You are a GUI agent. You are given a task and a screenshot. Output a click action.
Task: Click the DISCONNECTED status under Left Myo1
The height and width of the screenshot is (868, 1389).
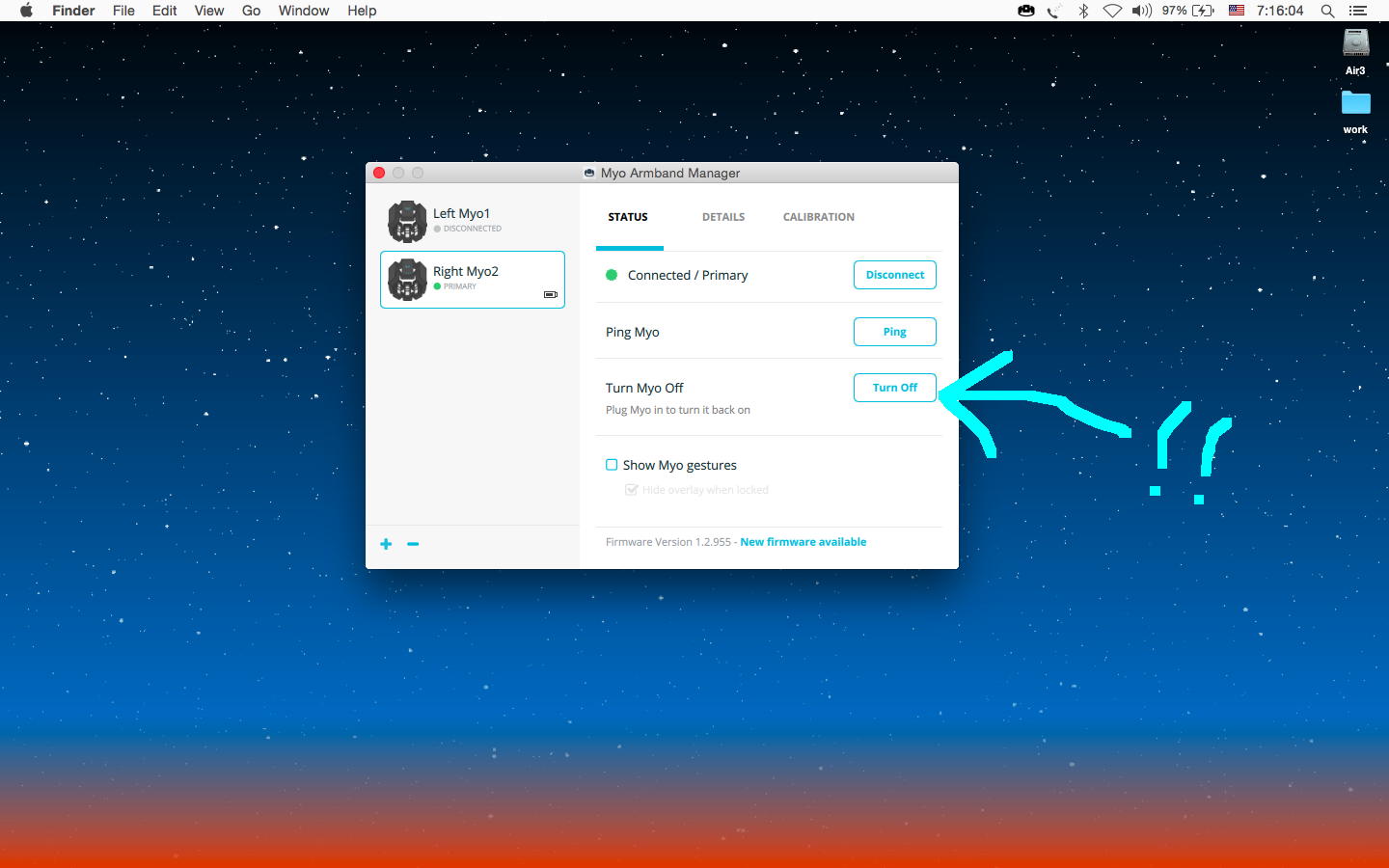point(473,229)
